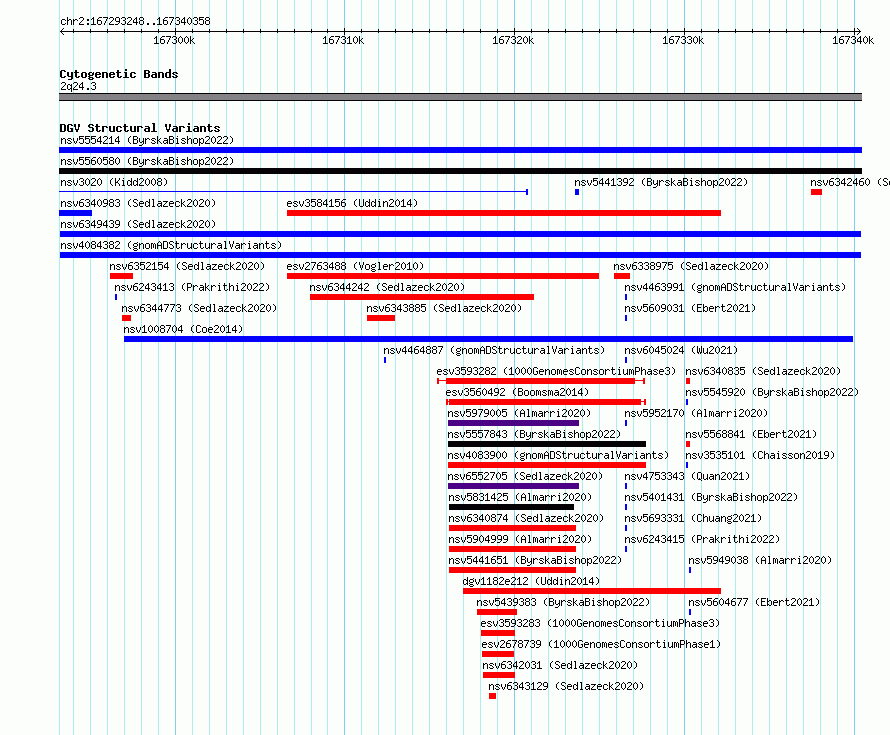Image resolution: width=890 pixels, height=735 pixels.
Task: Select esv3593283 (1000GenomesConsortiumPhase3) label
Action: pos(601,623)
